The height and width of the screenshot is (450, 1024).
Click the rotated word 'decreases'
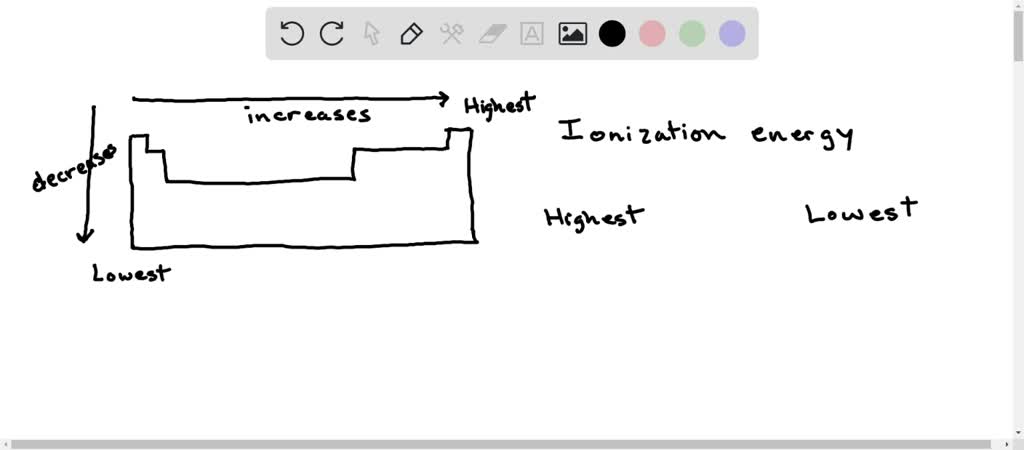(74, 167)
